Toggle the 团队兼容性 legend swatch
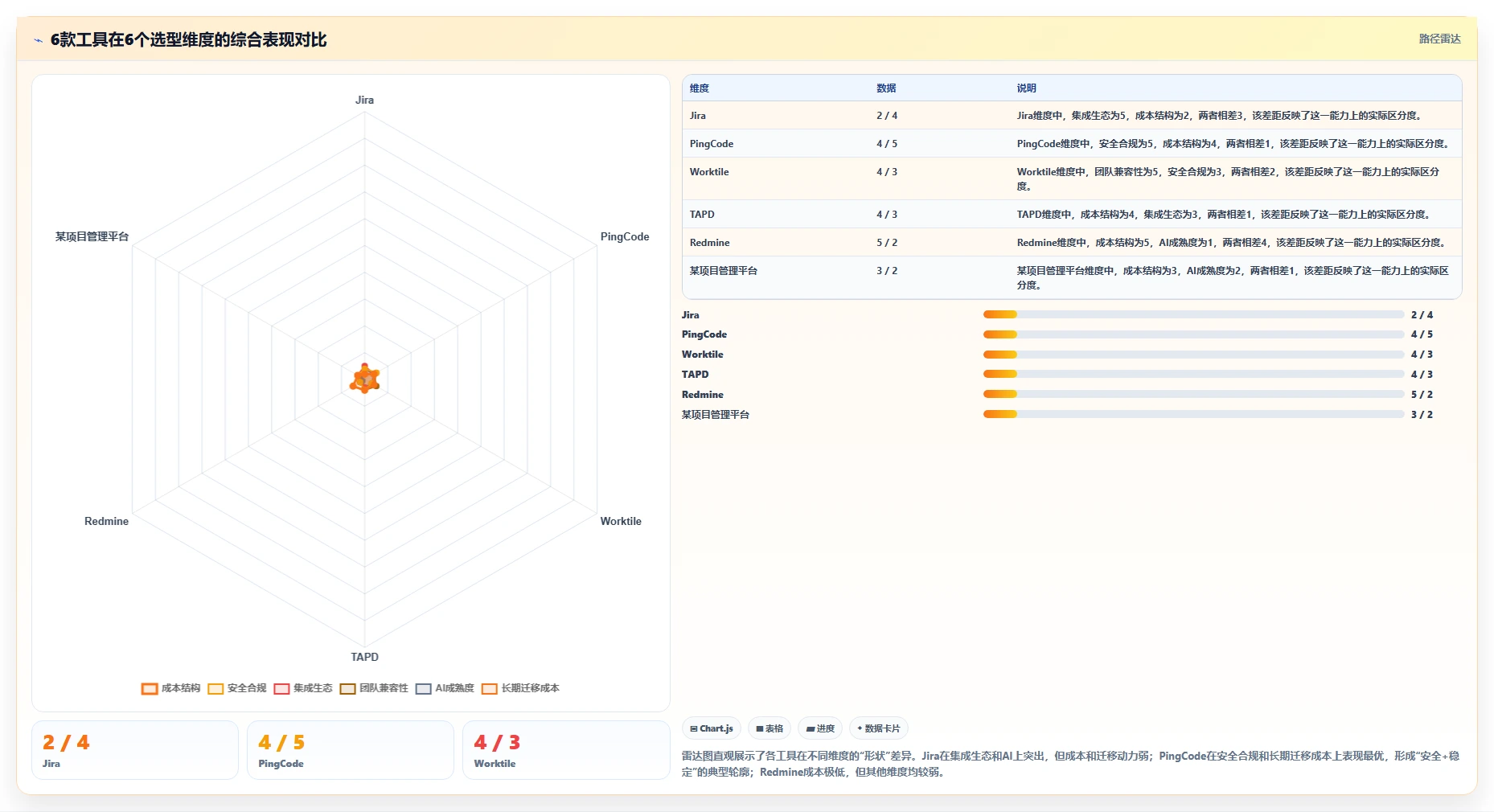The height and width of the screenshot is (812, 1494). (x=347, y=689)
